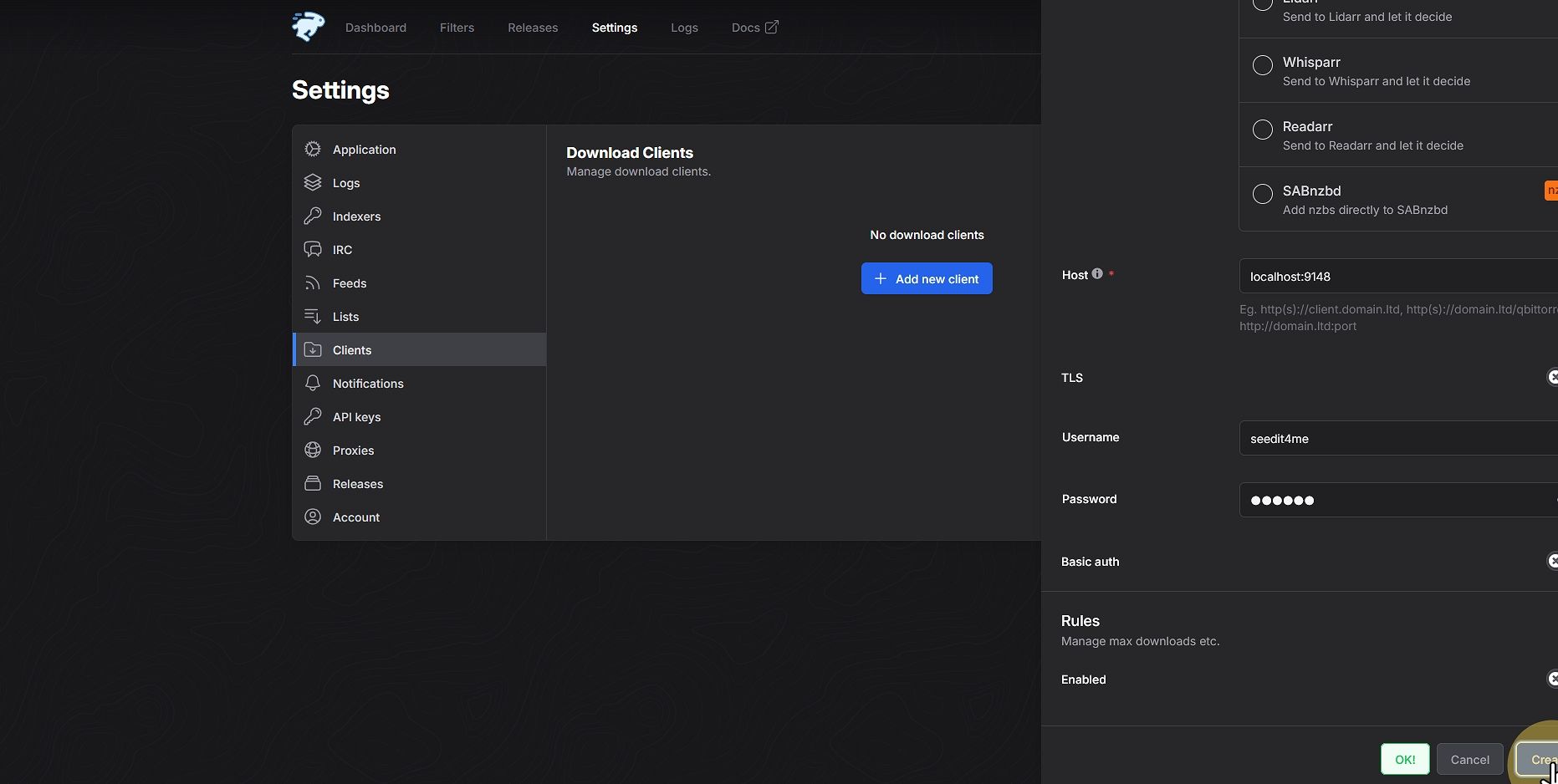The height and width of the screenshot is (784, 1558).
Task: Click the Account user icon
Action: (313, 517)
